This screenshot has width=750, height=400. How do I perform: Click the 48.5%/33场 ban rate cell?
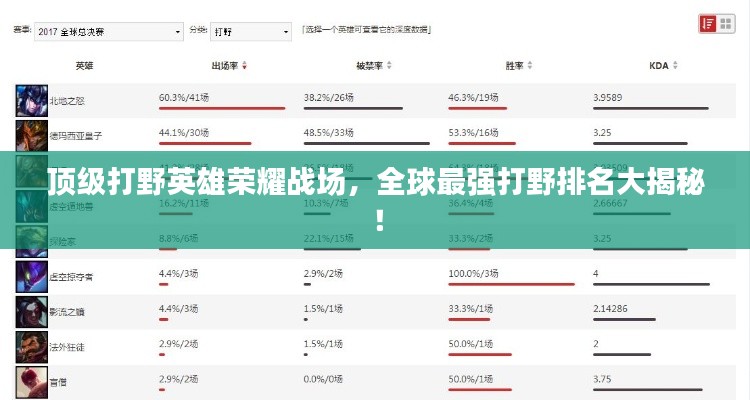point(329,133)
